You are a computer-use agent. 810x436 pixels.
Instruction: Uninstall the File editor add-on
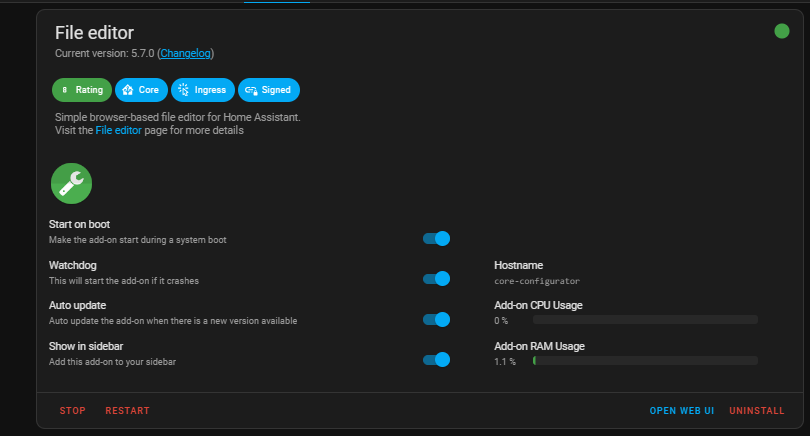(757, 411)
